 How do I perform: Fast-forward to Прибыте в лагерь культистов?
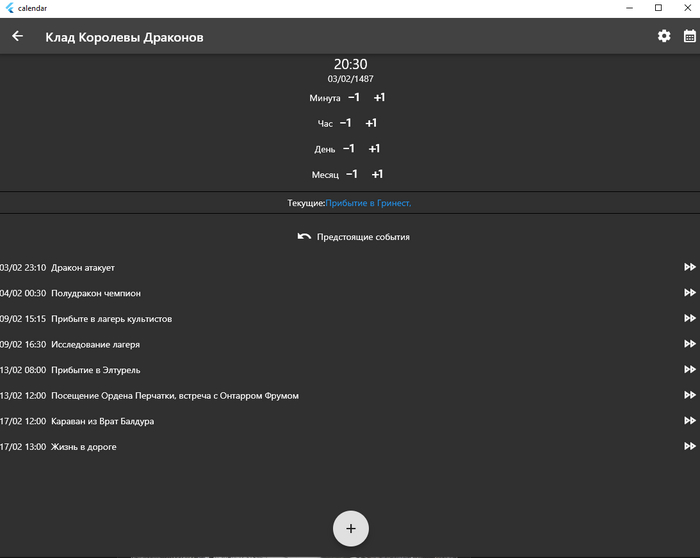pyautogui.click(x=690, y=318)
